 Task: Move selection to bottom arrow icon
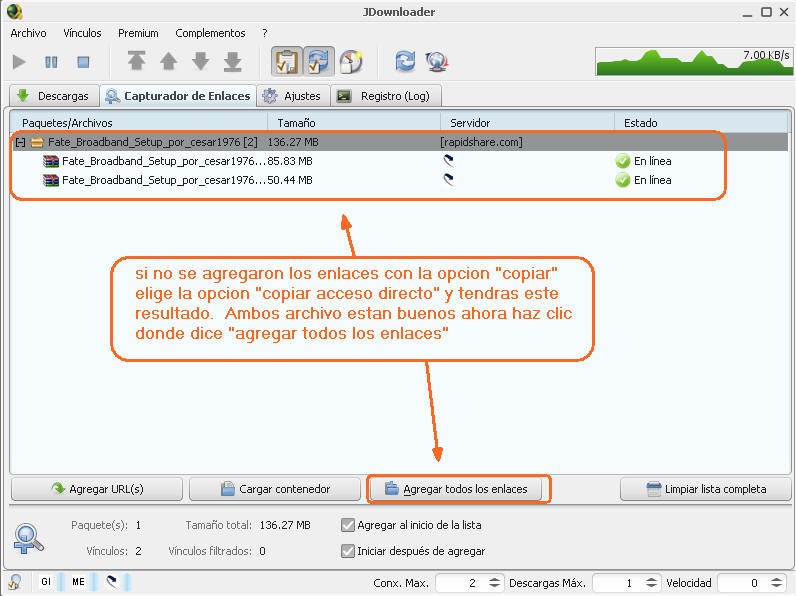[x=233, y=61]
